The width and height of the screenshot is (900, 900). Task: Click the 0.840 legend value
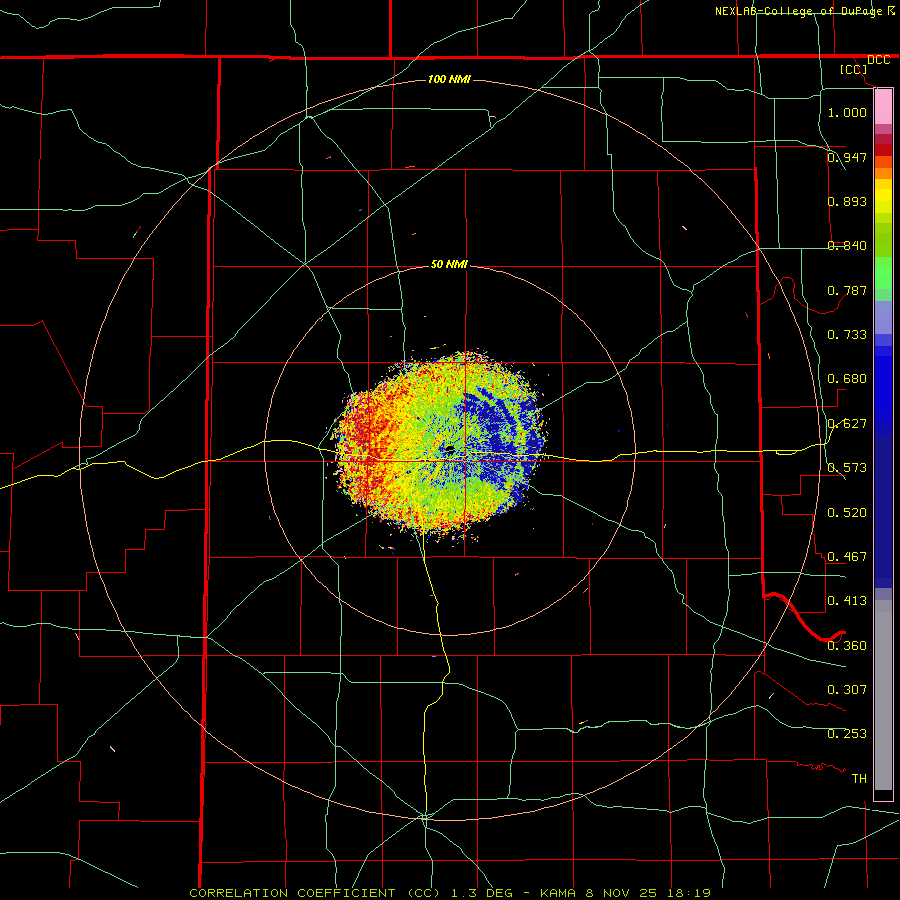coord(847,246)
